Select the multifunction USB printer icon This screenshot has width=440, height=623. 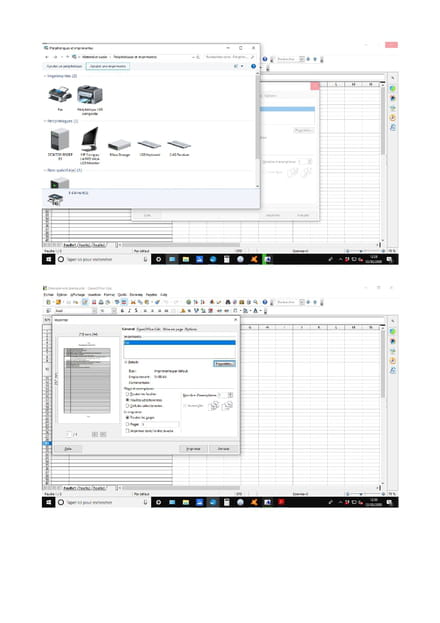[90, 95]
